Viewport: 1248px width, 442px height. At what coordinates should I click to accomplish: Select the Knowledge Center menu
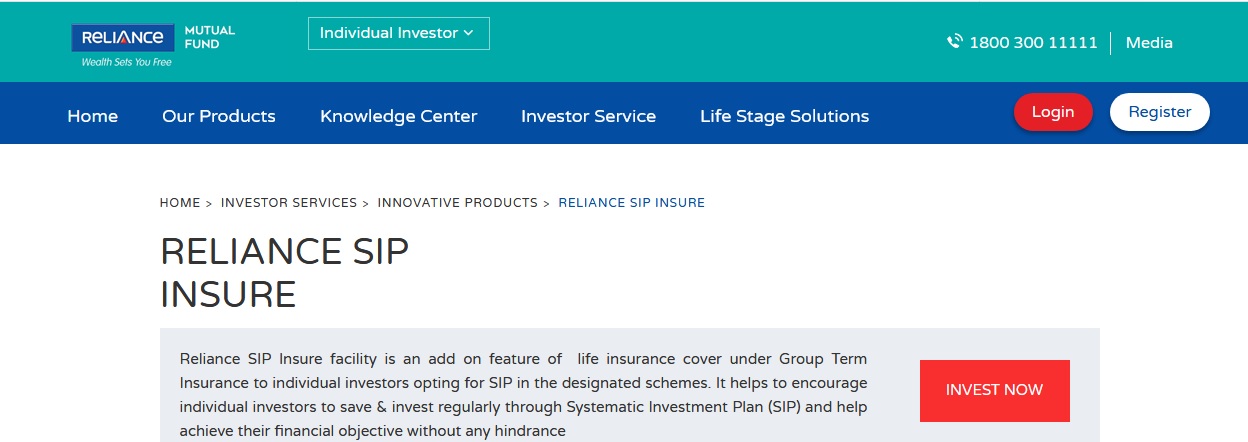point(398,116)
